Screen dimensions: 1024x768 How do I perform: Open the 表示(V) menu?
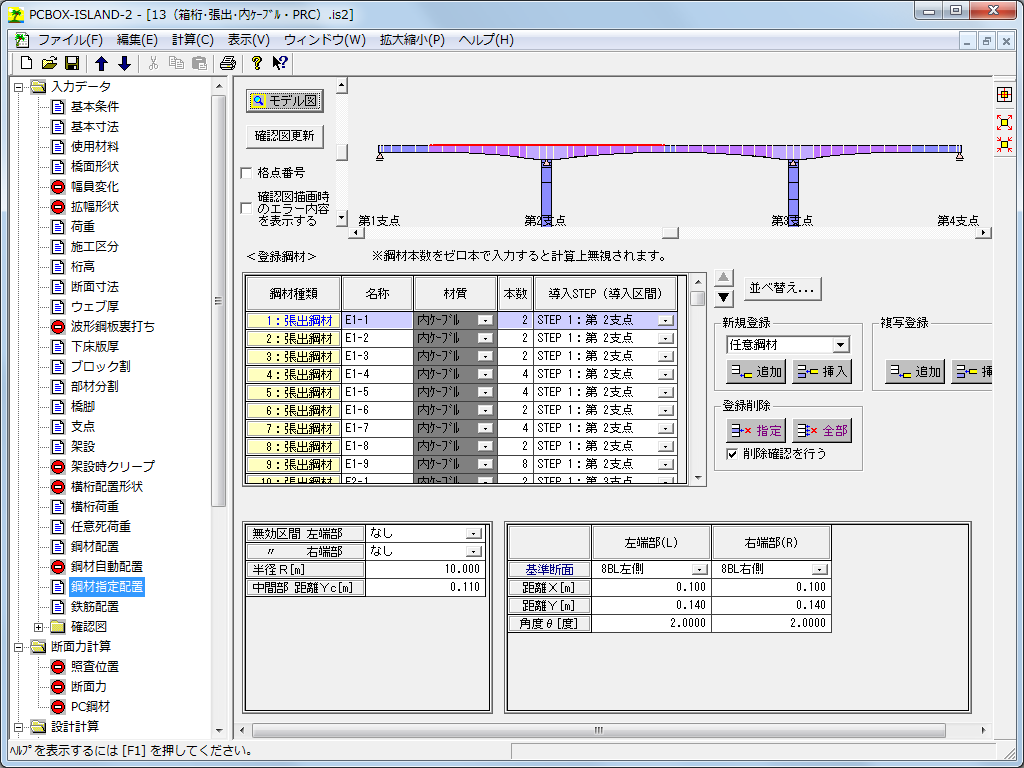248,40
